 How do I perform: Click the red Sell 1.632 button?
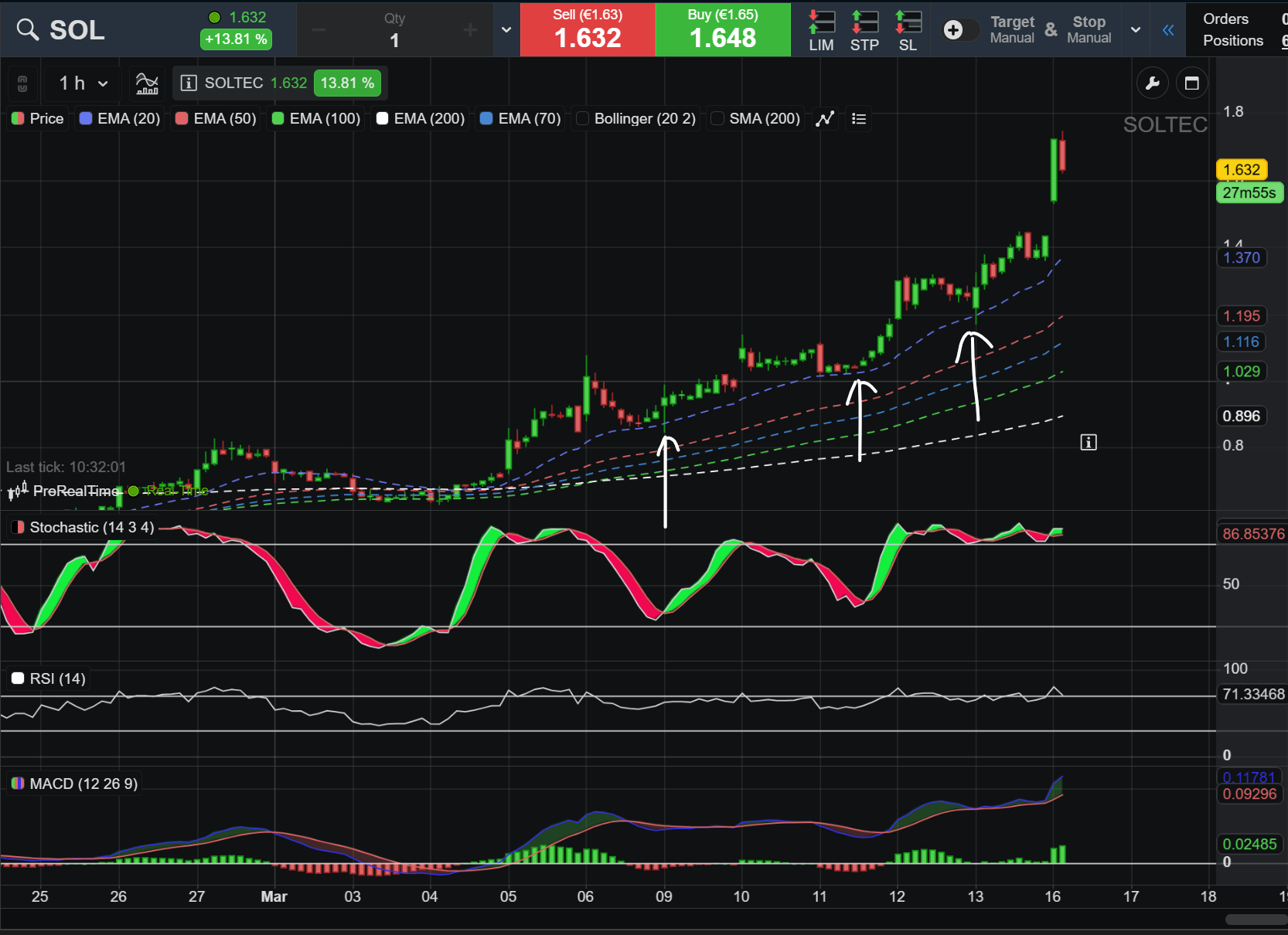click(588, 30)
